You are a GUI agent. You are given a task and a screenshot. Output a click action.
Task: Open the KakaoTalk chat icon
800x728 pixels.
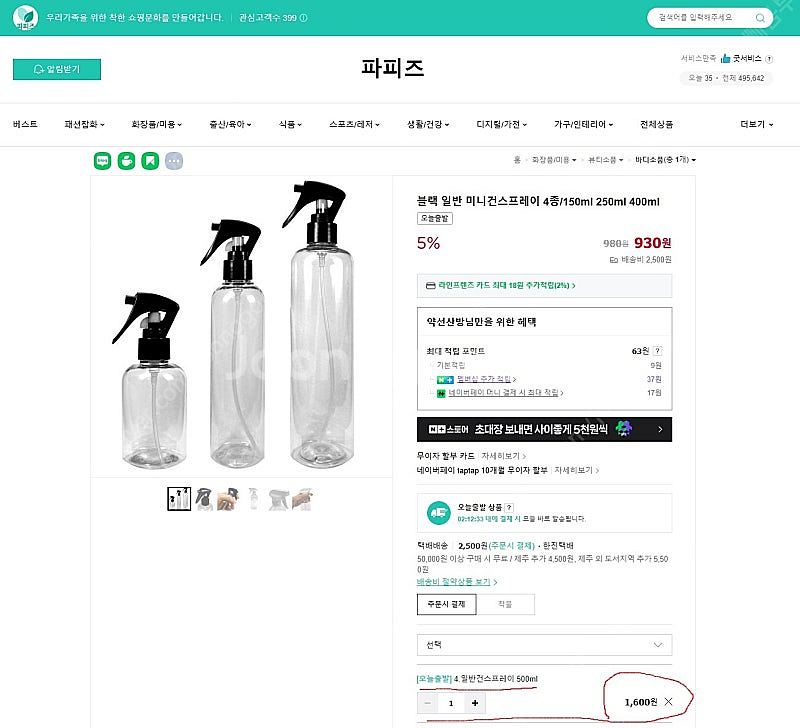(101, 160)
